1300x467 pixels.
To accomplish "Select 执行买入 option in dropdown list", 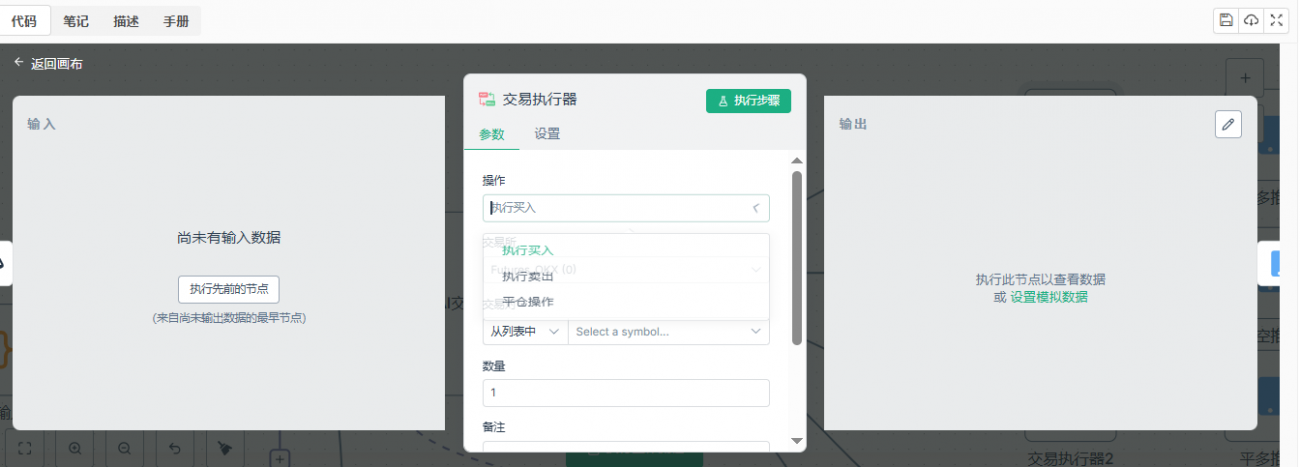I will [x=528, y=250].
